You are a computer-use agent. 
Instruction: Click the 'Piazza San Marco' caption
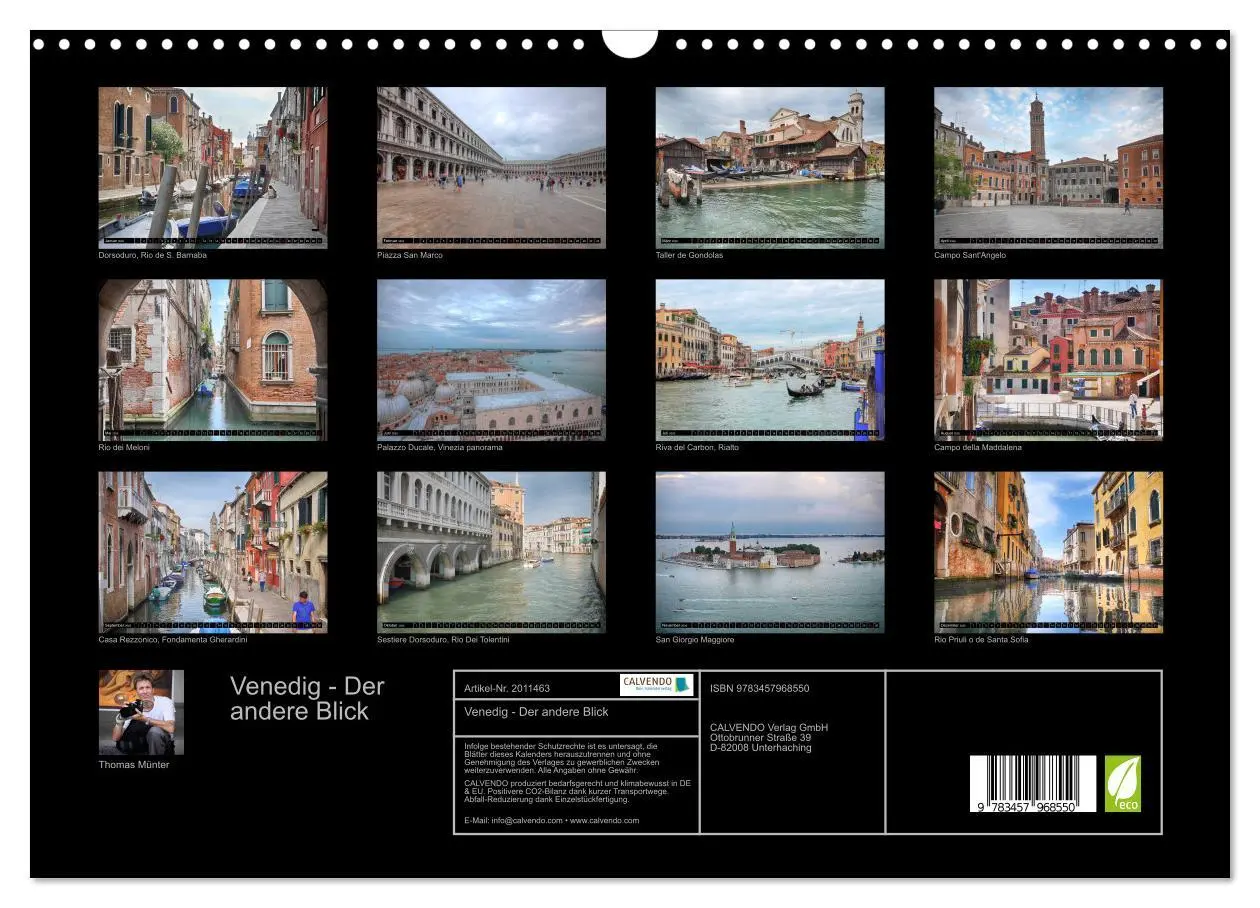410,255
